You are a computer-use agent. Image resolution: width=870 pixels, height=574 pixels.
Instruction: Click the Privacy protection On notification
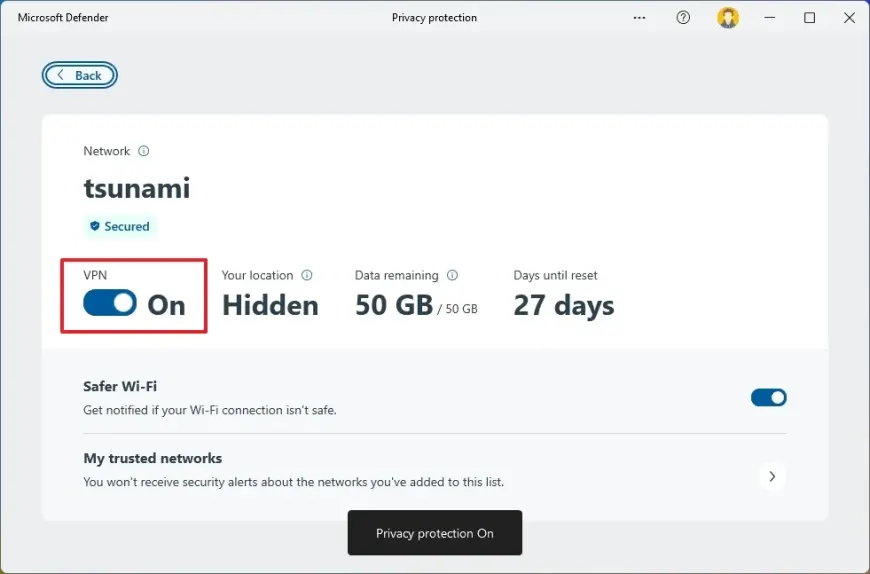pos(435,533)
